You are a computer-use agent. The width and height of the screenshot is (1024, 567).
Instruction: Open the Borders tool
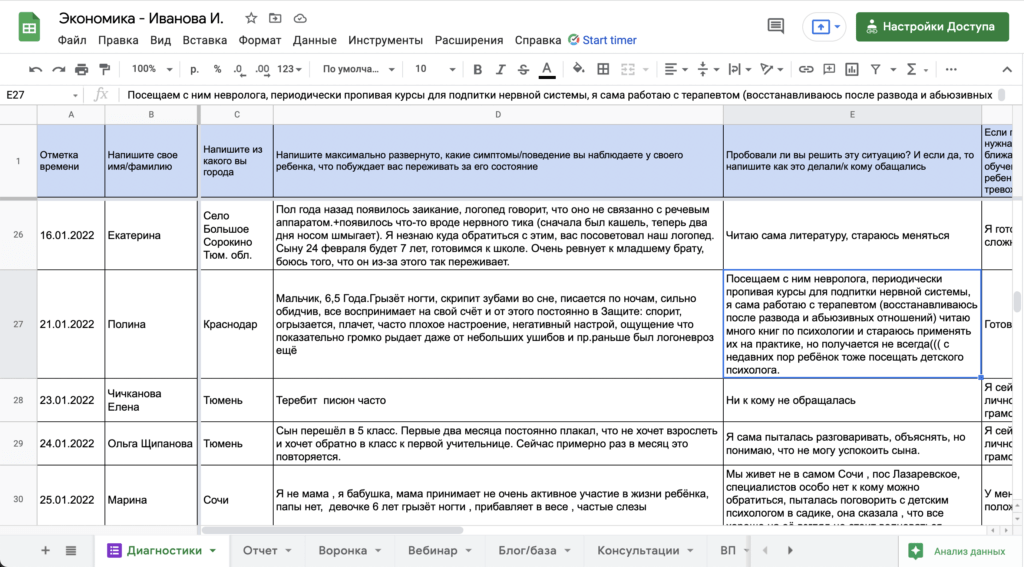click(603, 69)
